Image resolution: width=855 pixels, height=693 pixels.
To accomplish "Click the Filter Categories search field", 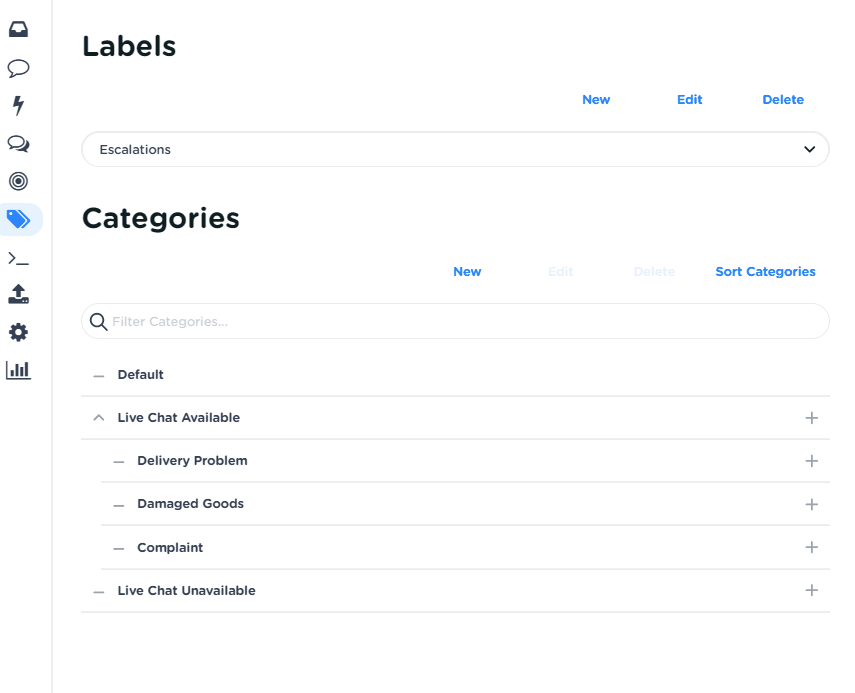I will [x=455, y=322].
